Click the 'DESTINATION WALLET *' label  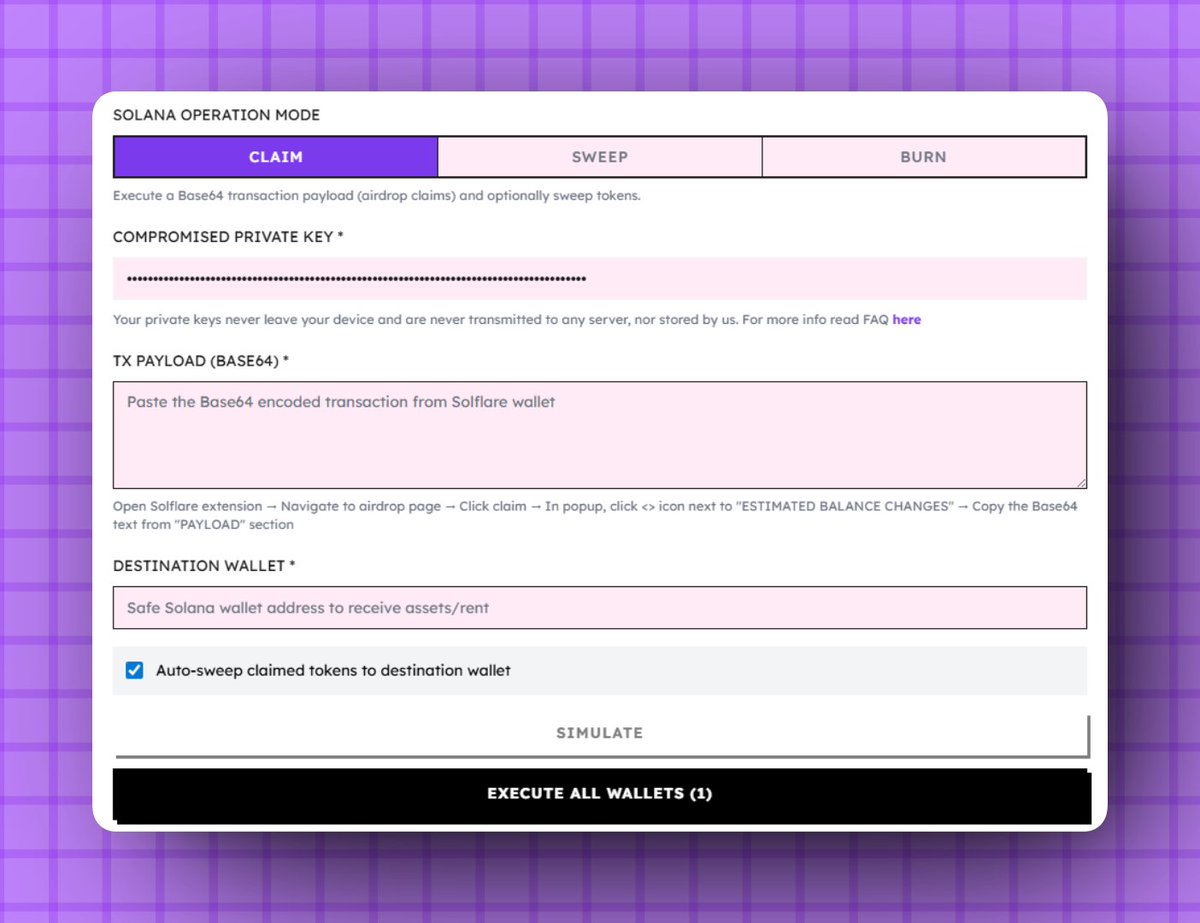click(x=204, y=566)
